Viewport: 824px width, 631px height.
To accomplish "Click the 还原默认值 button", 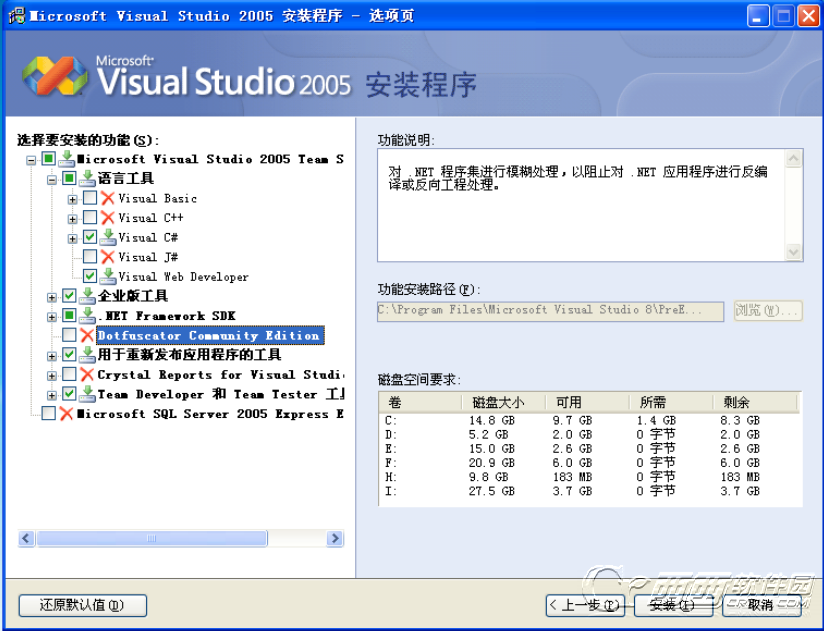I will point(82,605).
